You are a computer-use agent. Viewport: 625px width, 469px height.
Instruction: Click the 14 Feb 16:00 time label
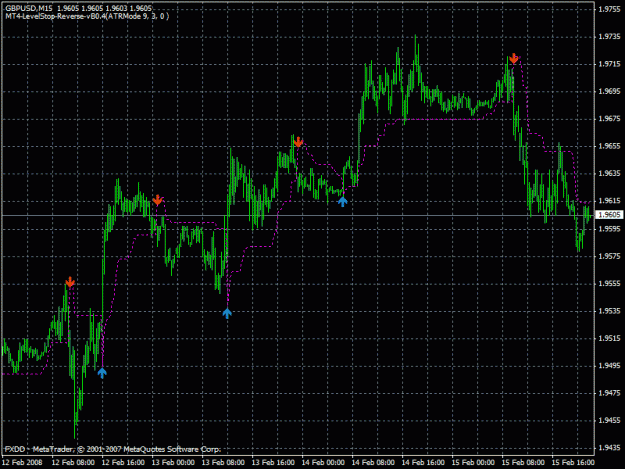click(x=423, y=463)
